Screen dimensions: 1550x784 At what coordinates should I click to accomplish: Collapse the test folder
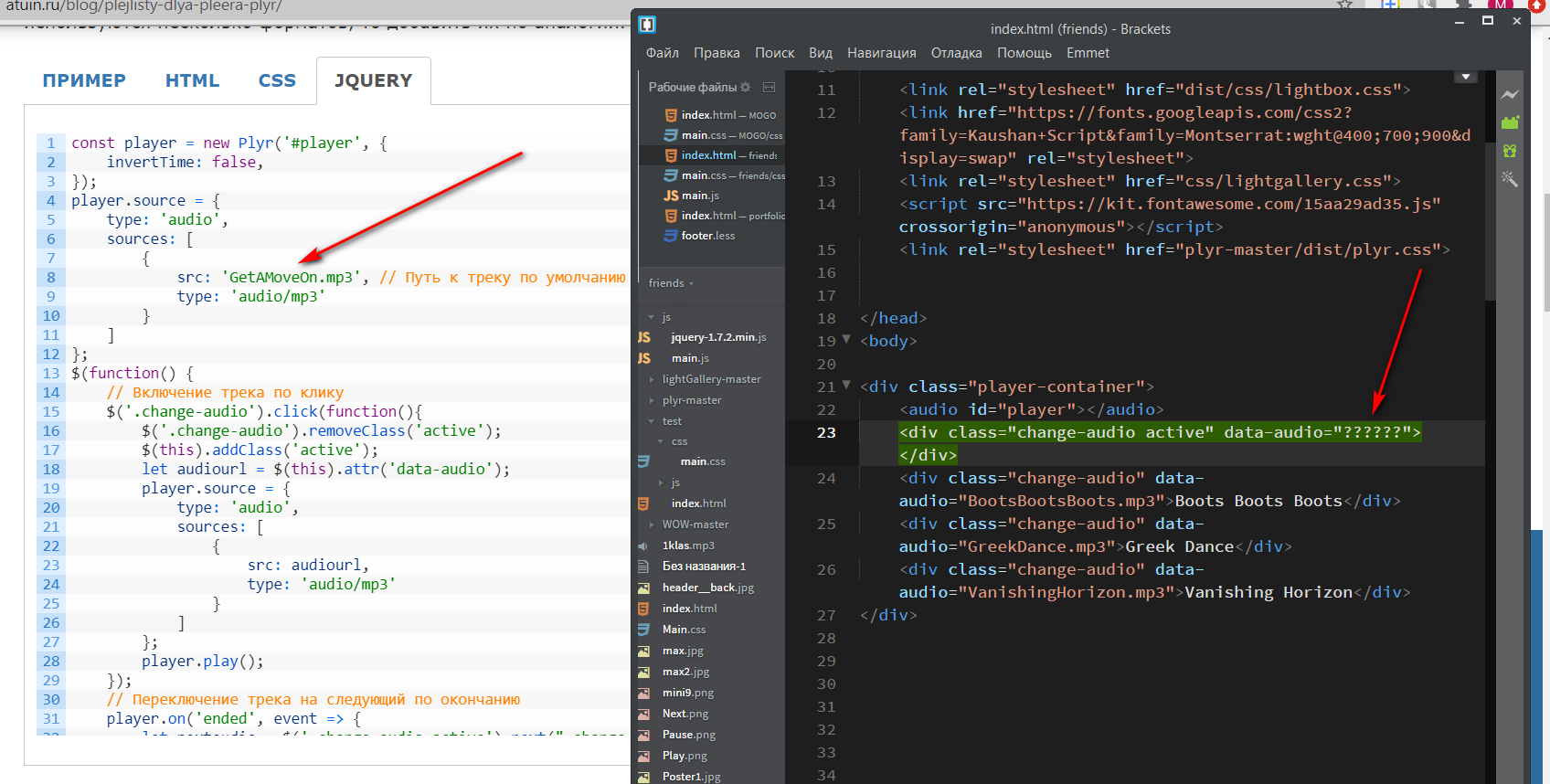(x=651, y=421)
